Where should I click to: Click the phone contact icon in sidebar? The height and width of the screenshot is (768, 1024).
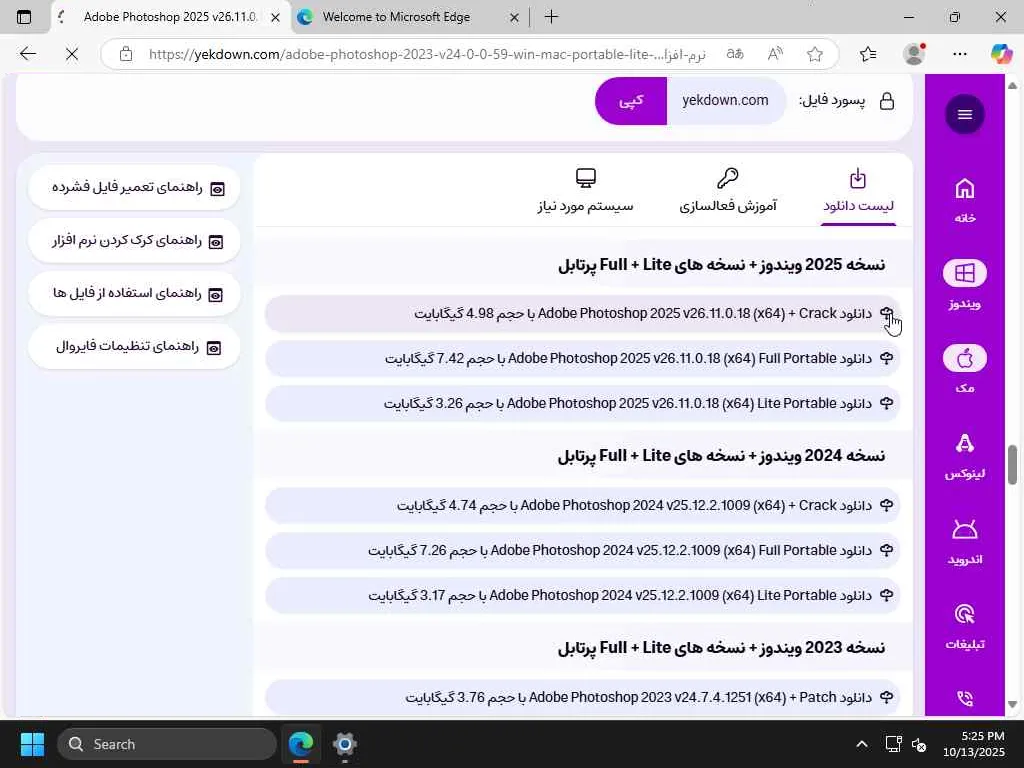click(965, 699)
